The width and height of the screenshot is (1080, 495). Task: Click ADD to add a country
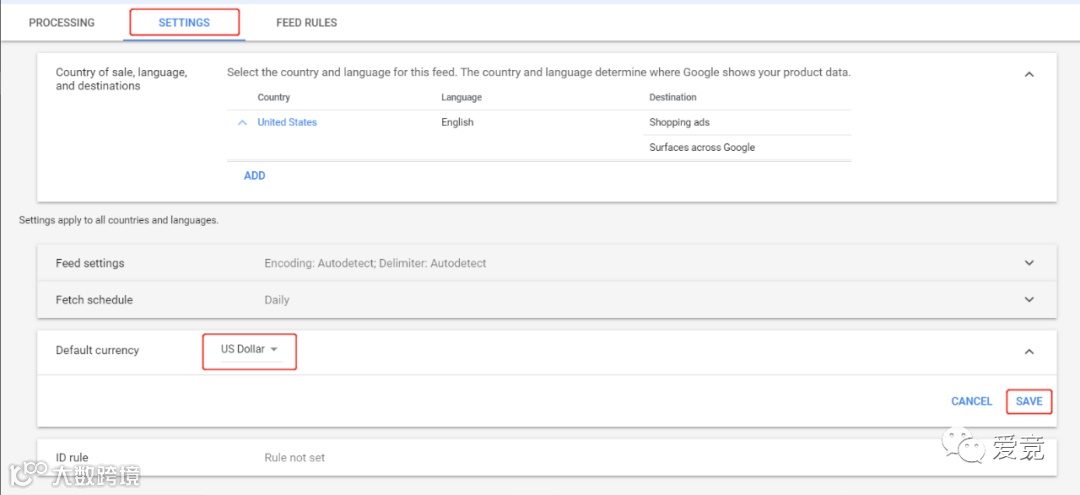click(x=255, y=176)
